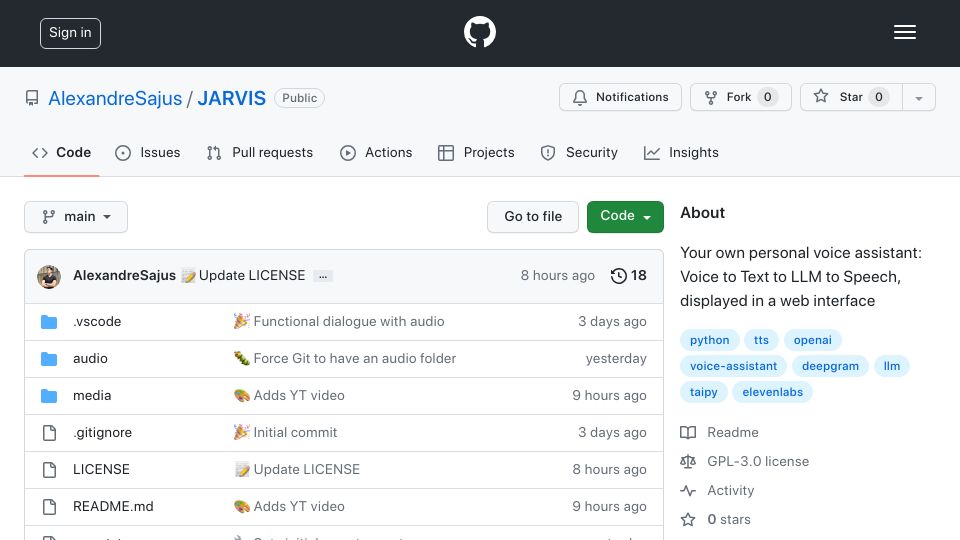Image resolution: width=960 pixels, height=540 pixels.
Task: Select the taipy topic tag
Action: (x=703, y=392)
